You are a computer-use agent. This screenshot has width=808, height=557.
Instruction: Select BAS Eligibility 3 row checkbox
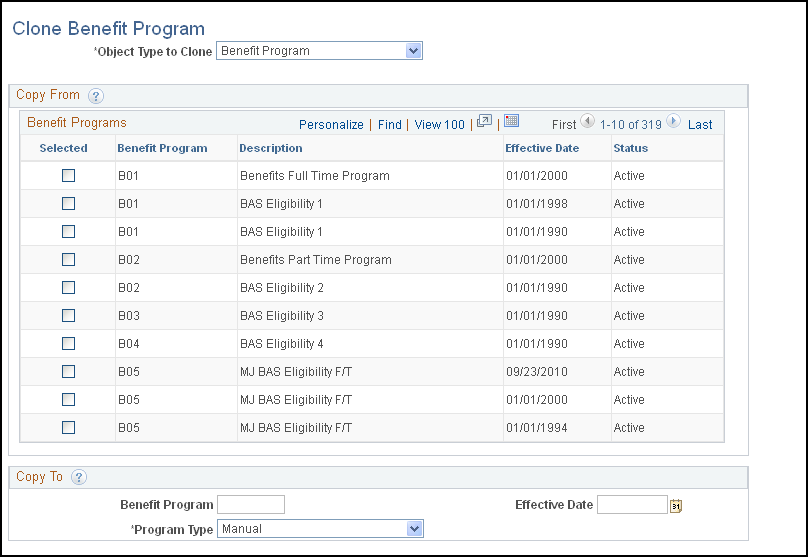pyautogui.click(x=69, y=316)
